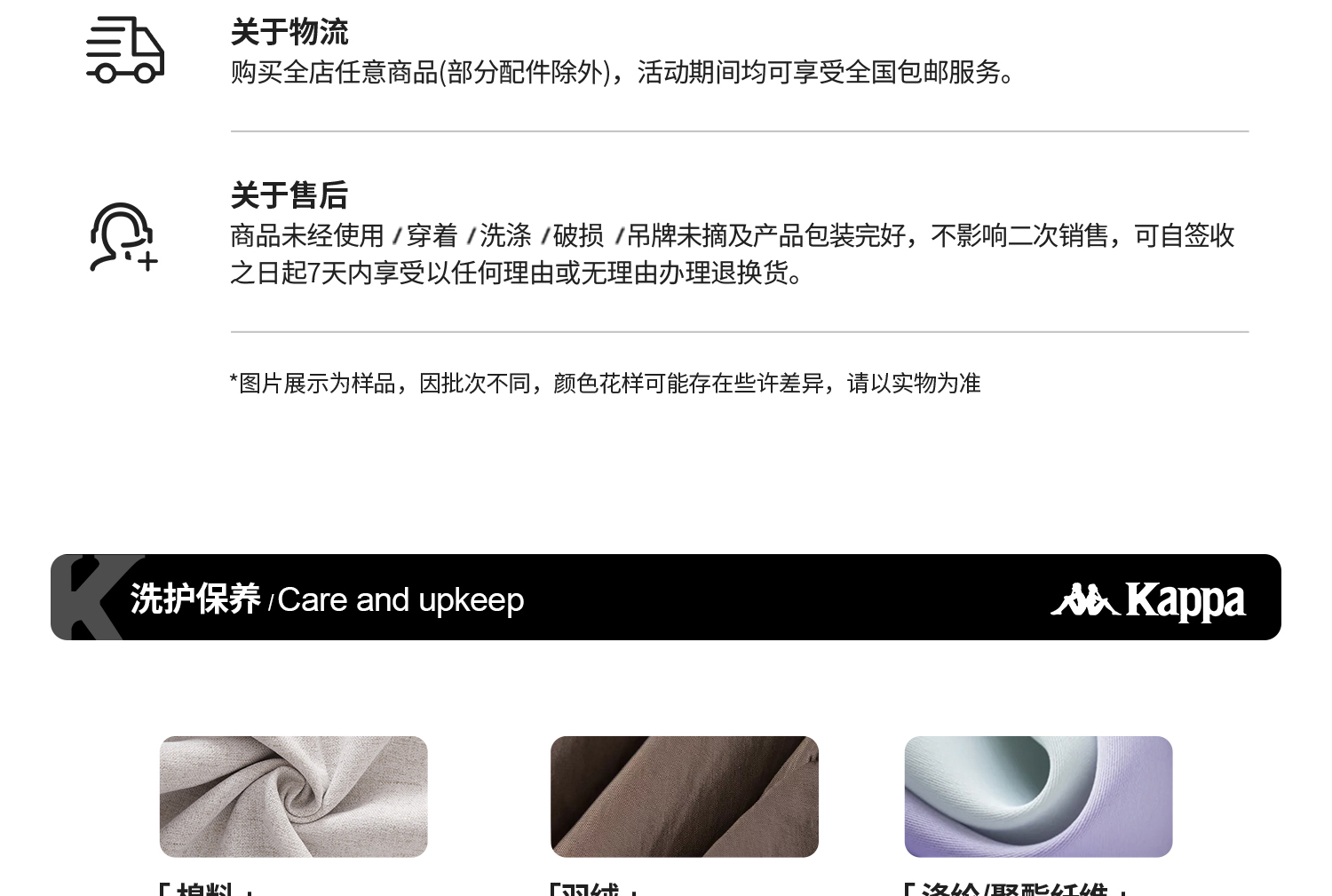Click the 棉料 label under the first fabric

coord(206,888)
